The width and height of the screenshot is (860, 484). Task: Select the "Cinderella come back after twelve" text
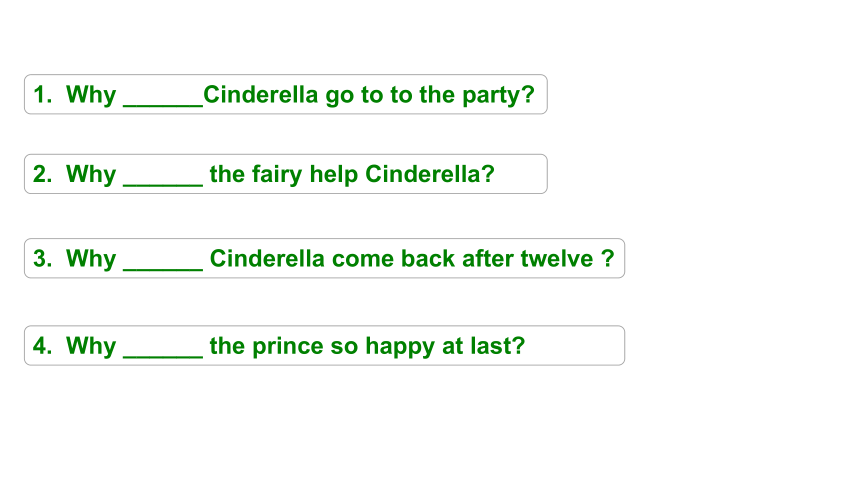coord(401,258)
